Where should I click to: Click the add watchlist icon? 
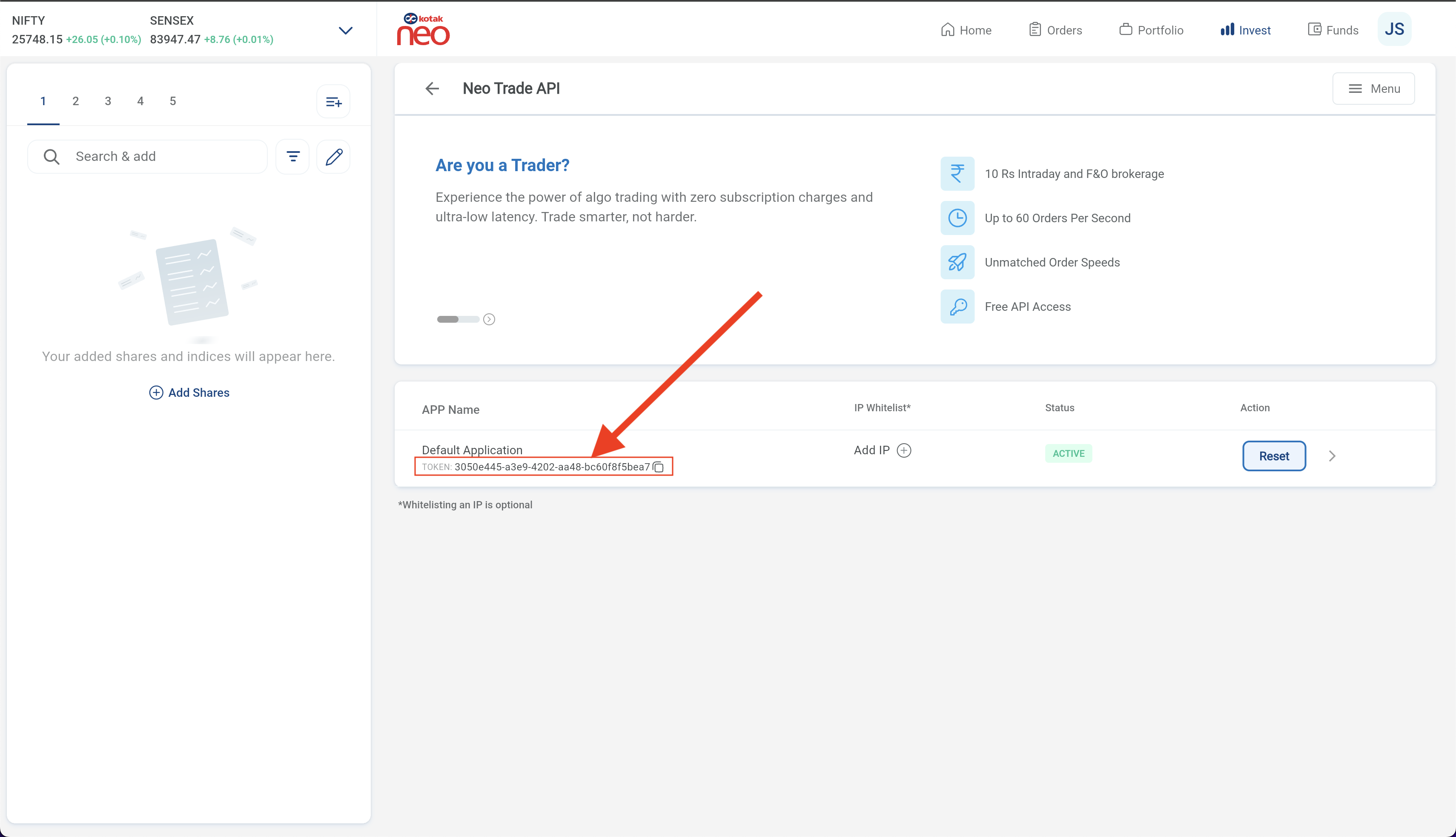click(333, 102)
